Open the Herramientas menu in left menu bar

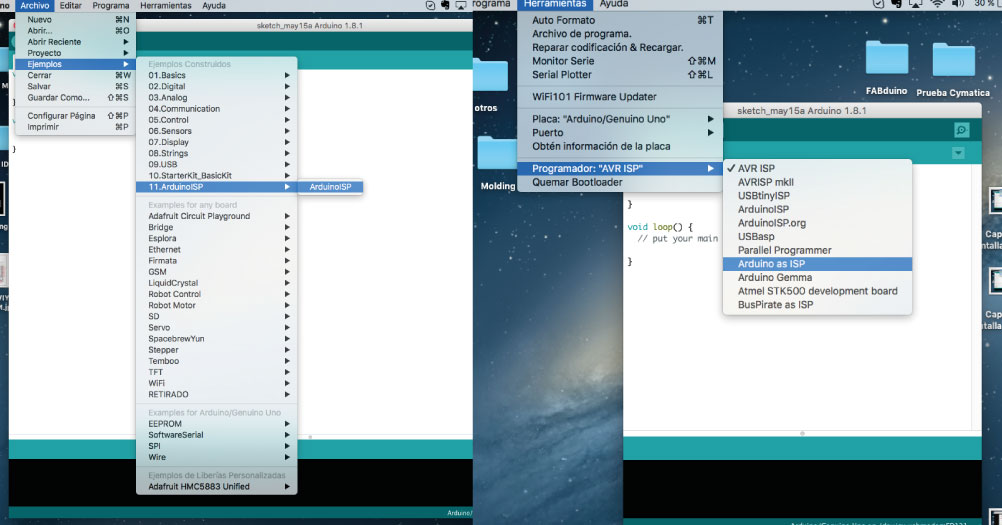coord(166,6)
